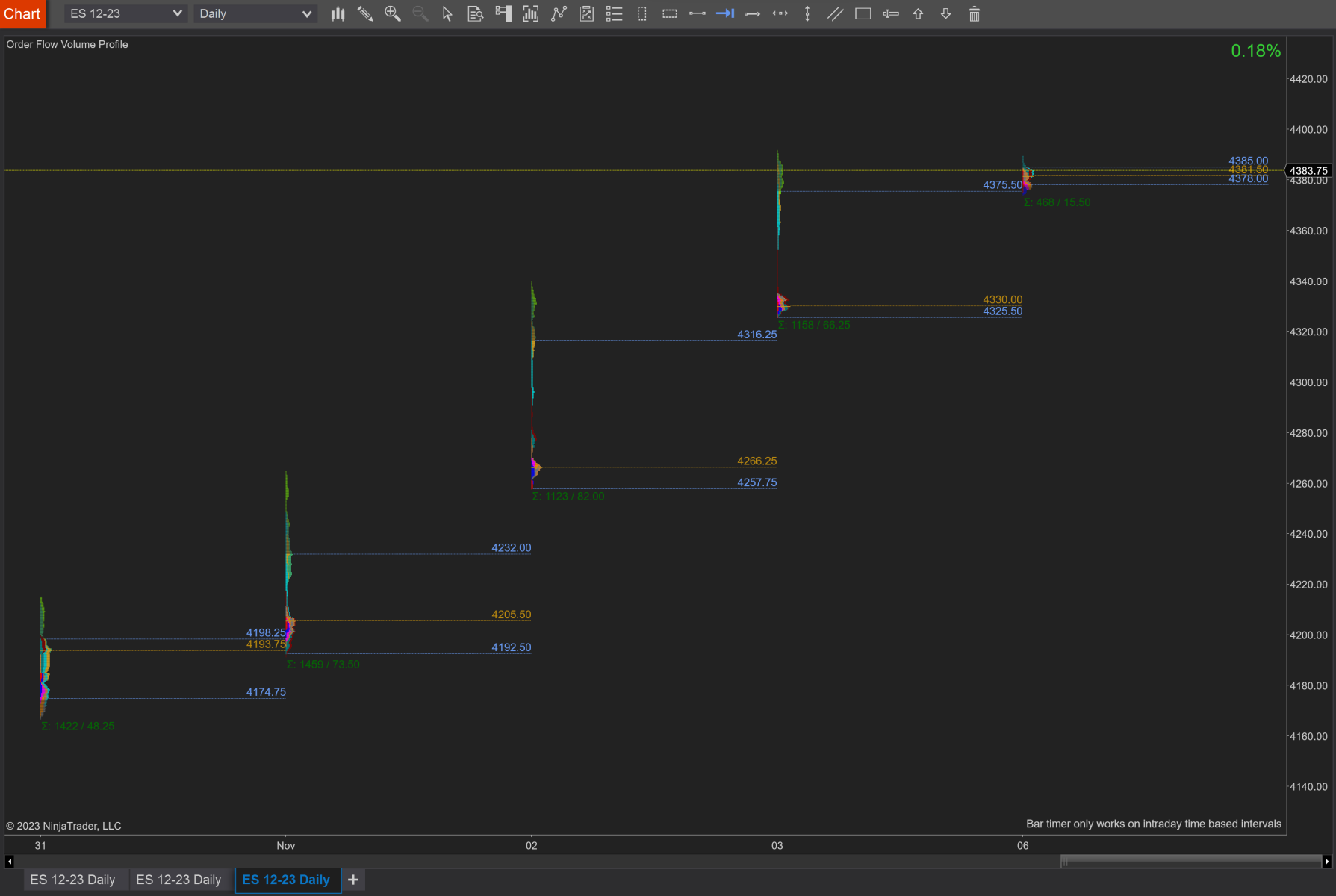Click the Σ: 1422 / 48.25 summary text

click(78, 726)
